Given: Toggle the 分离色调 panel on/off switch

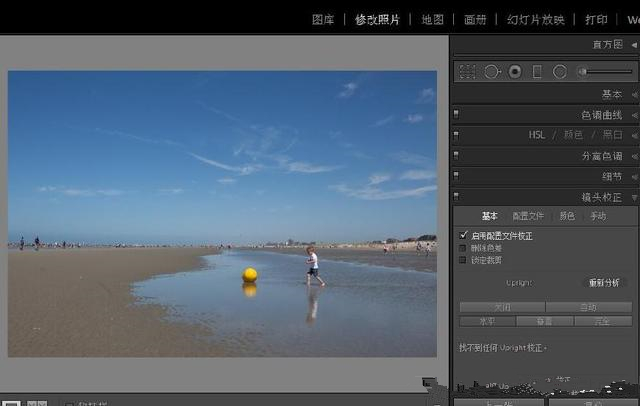Looking at the screenshot, I should pos(457,156).
